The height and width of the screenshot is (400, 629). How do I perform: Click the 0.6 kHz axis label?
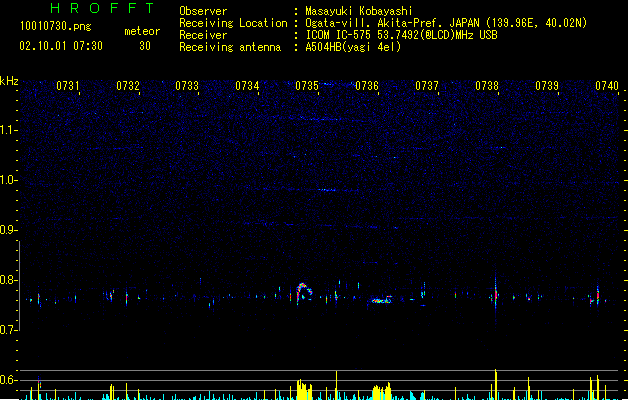(8, 380)
